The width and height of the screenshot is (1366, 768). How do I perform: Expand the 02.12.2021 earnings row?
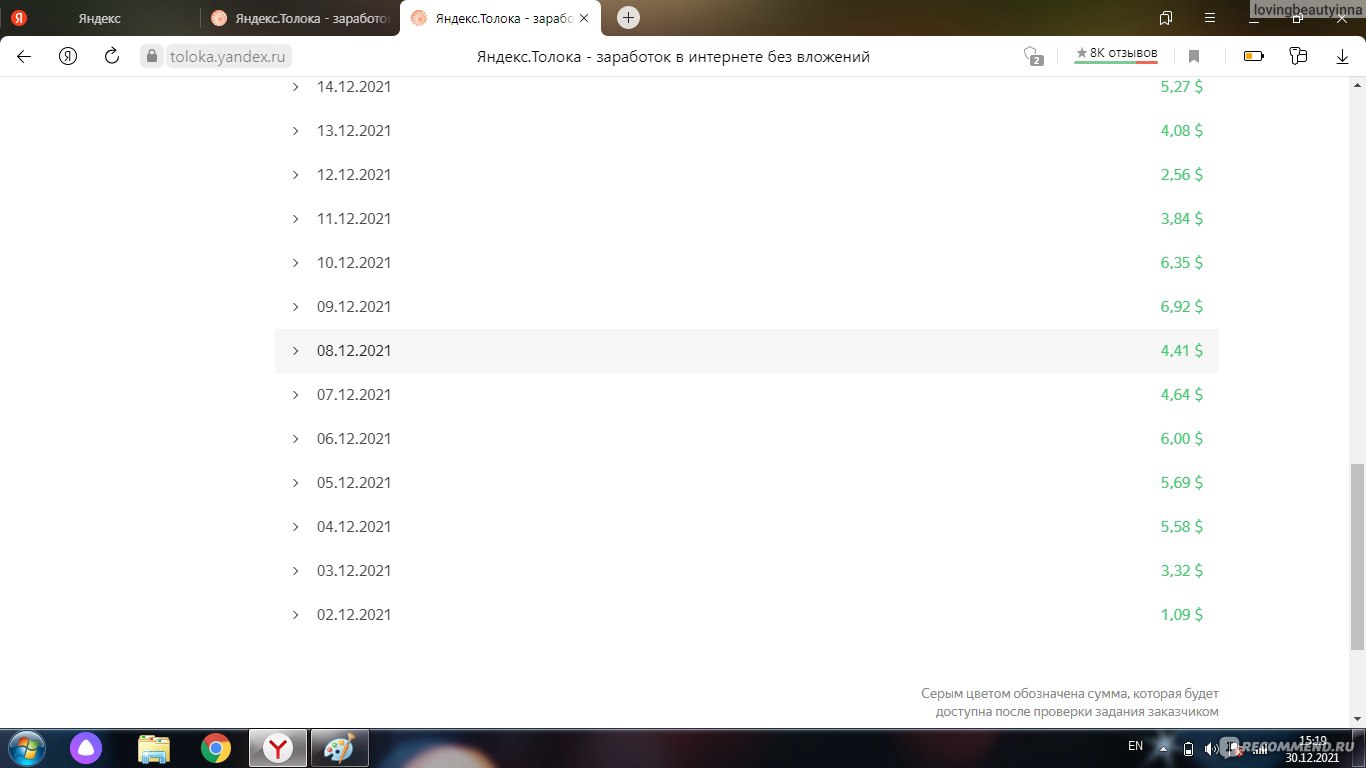(747, 615)
